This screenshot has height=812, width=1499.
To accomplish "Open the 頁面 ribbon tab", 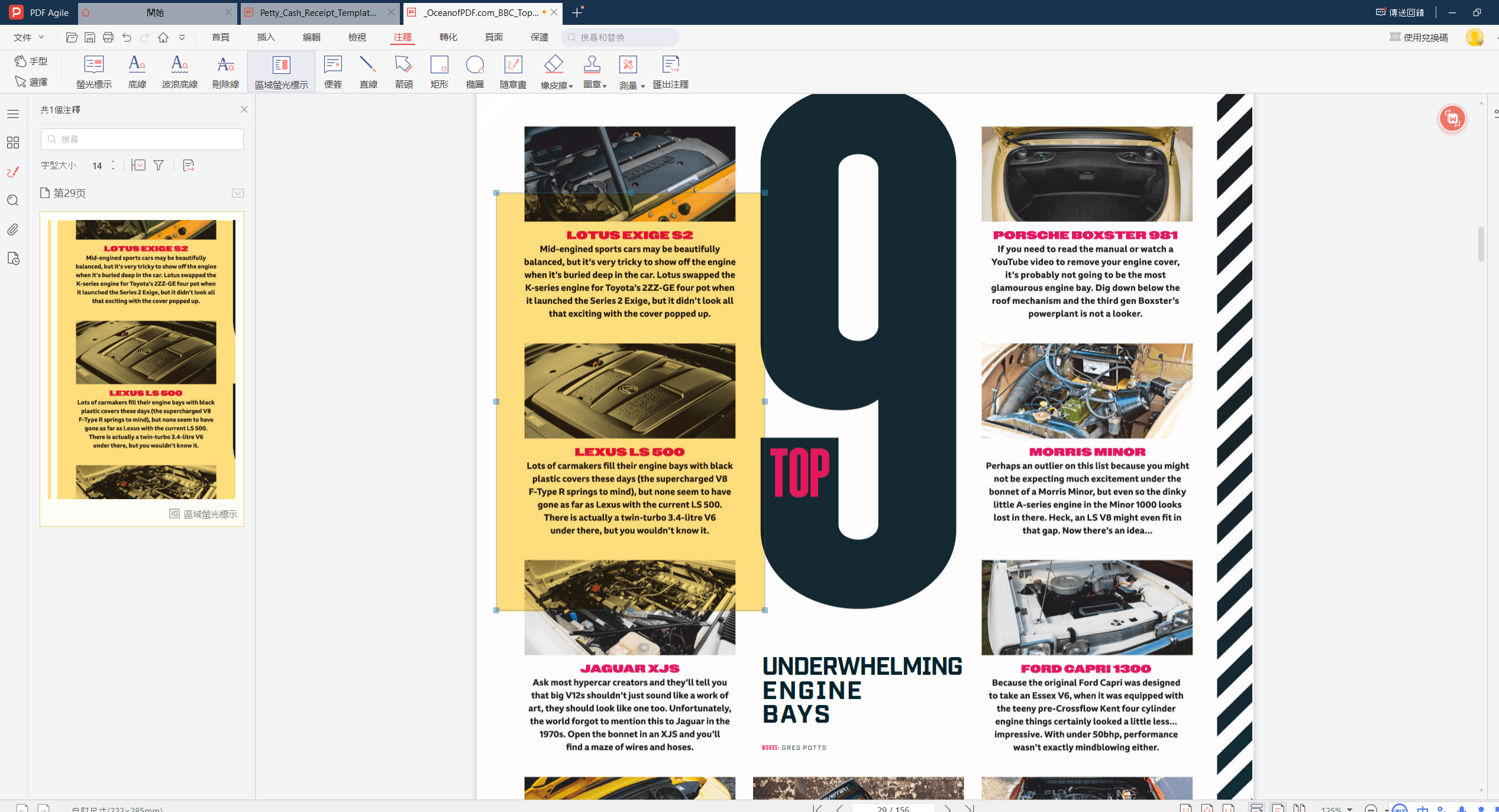I will [494, 37].
